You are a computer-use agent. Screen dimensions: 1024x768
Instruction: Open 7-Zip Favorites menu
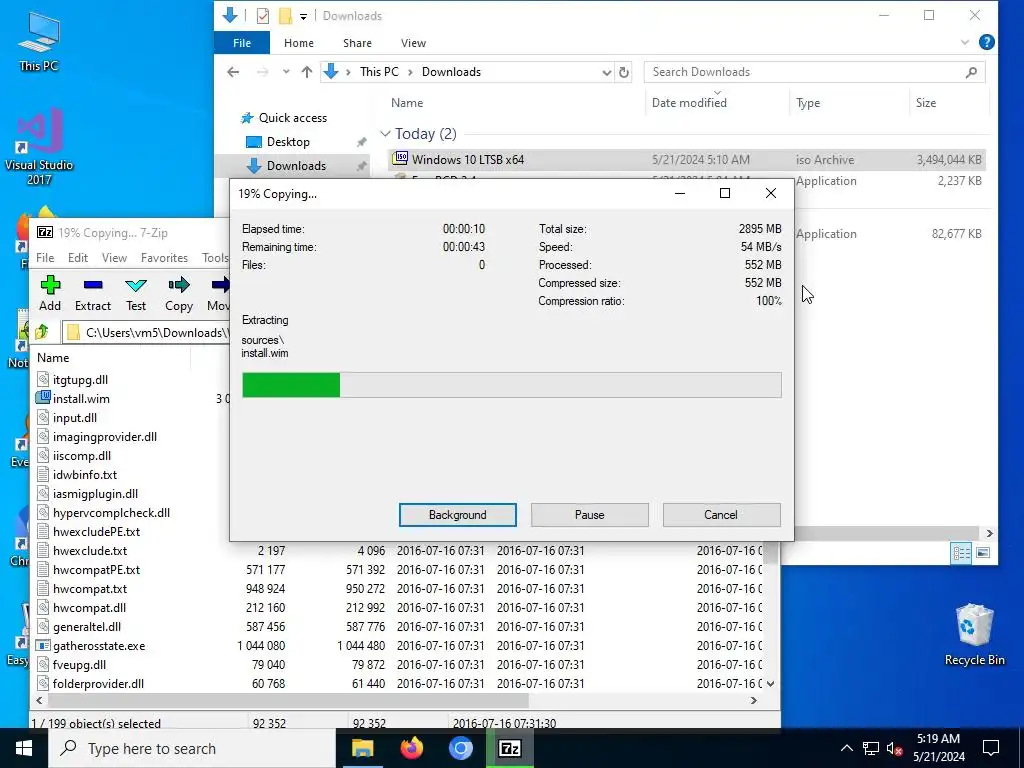pos(164,257)
